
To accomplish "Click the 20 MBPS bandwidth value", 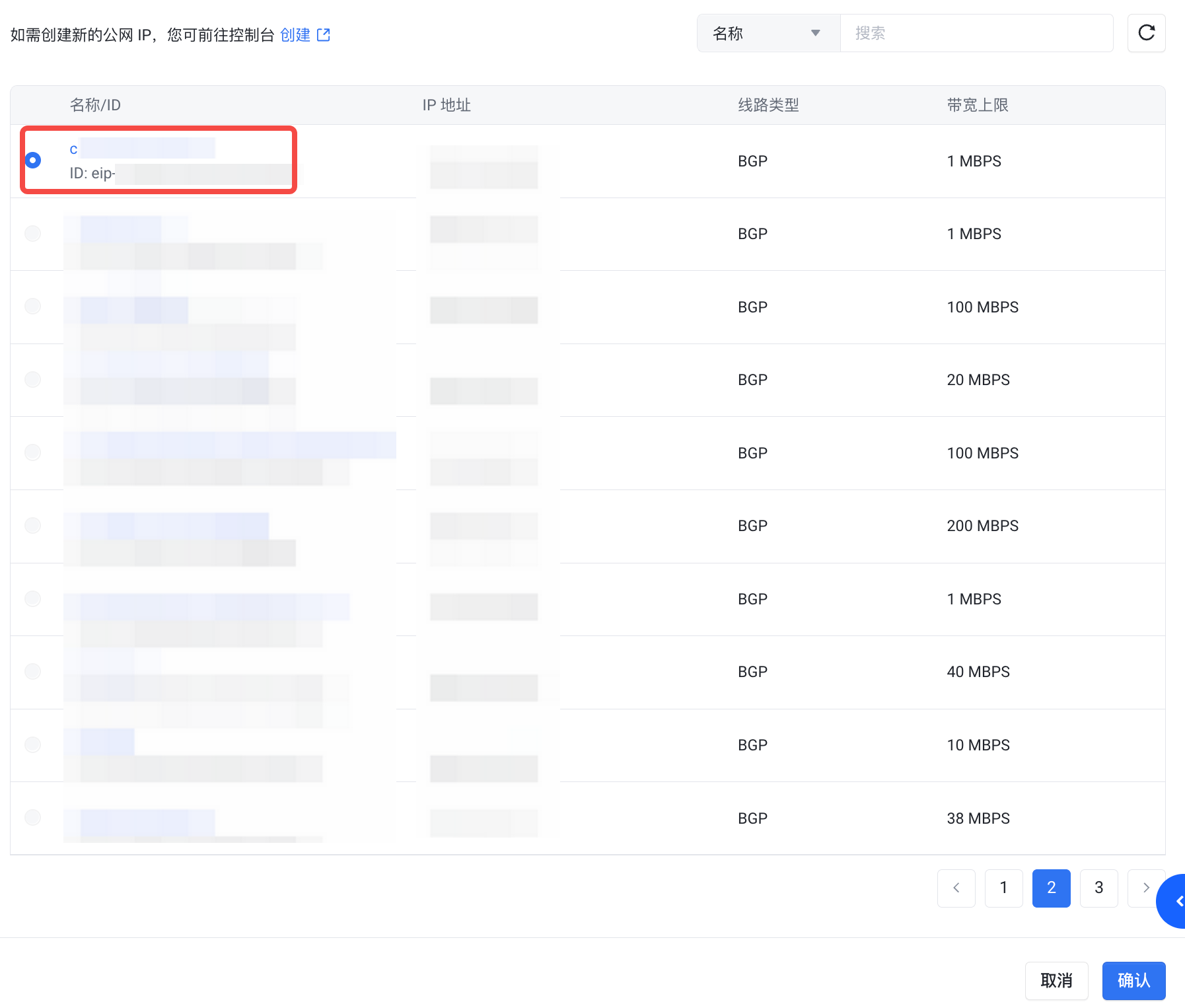I will point(978,380).
